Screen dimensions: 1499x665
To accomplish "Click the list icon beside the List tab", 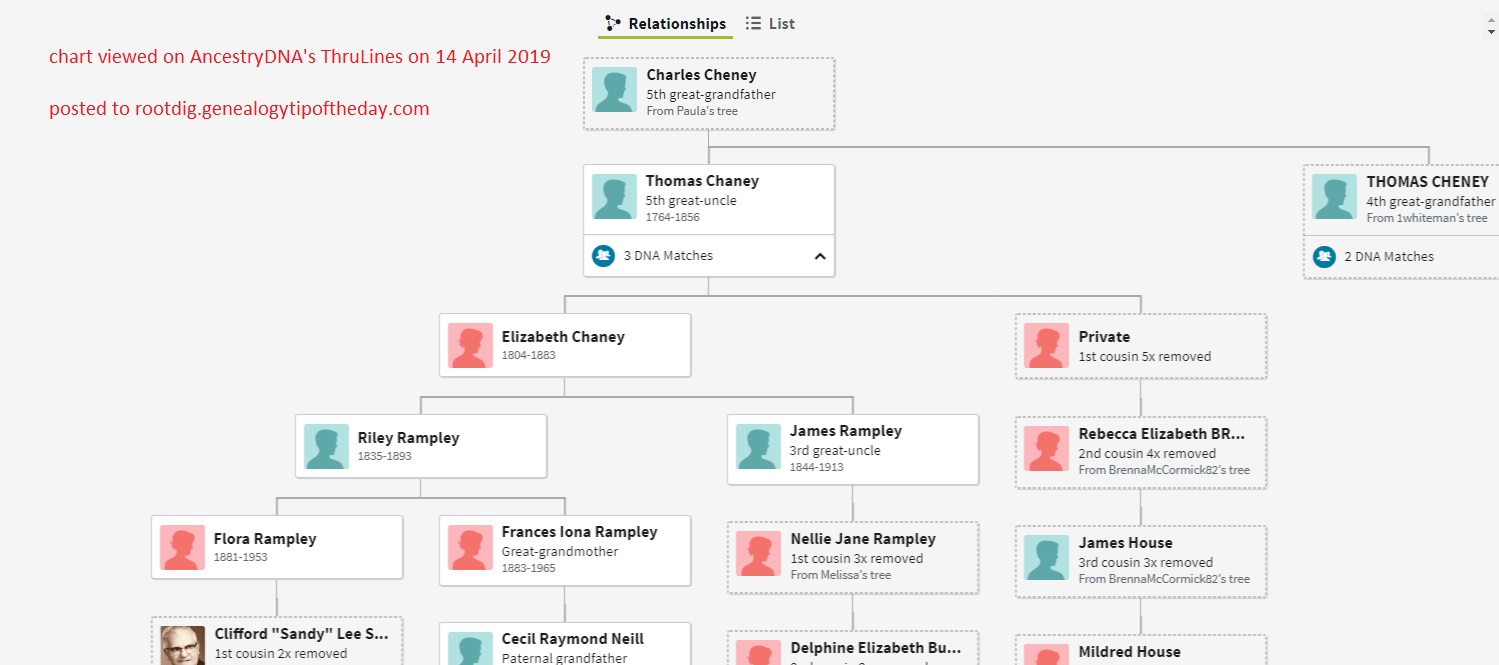I will pyautogui.click(x=754, y=22).
